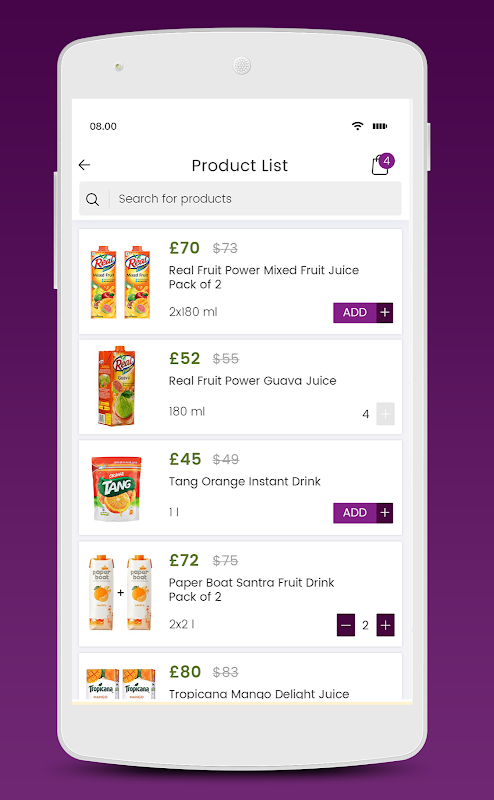Open the shopping bag cart icon
Viewport: 494px width, 800px height.
380,165
